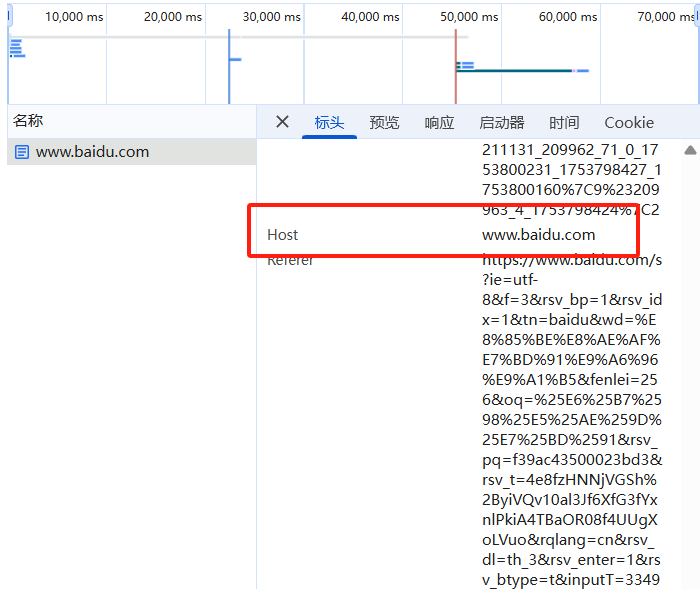
Task: Click the 50,000 ms timeline label
Action: point(469,17)
